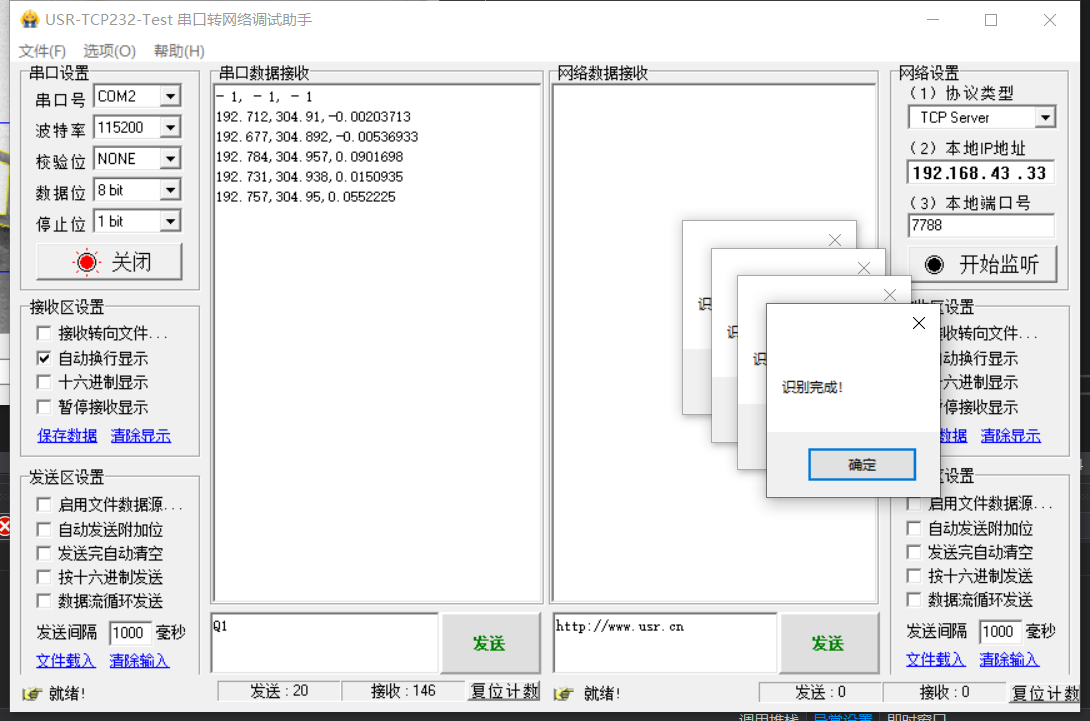1090x721 pixels.
Task: Close the frontmost 识别完成 dialog with X
Action: (918, 323)
